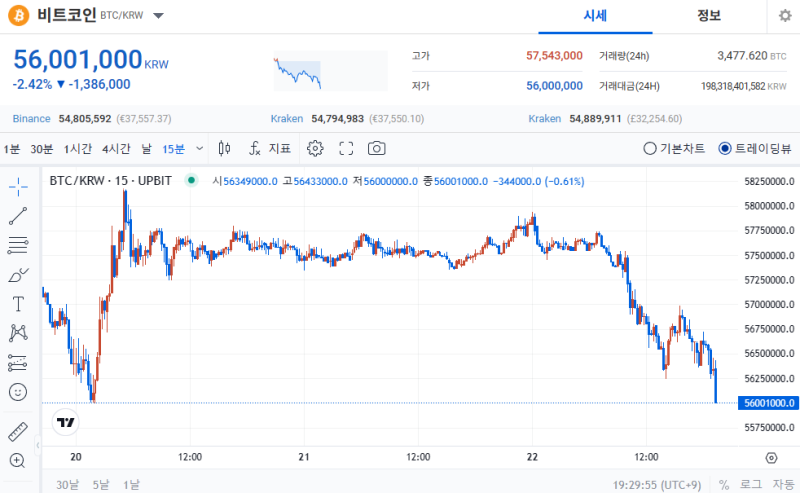
Task: Change candlestick chart style
Action: pyautogui.click(x=224, y=149)
